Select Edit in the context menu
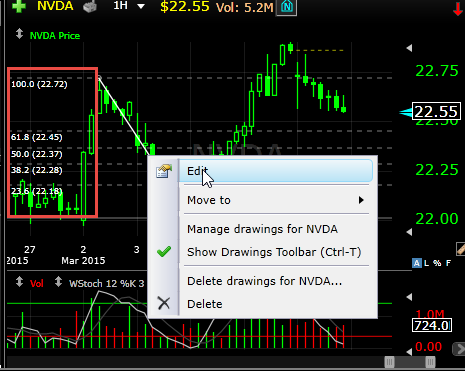 [x=276, y=171]
